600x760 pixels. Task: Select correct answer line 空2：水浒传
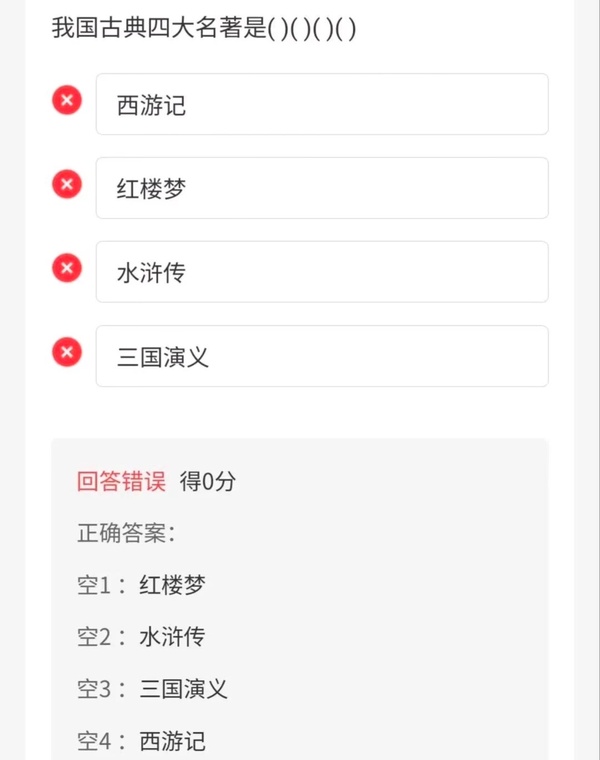(142, 637)
